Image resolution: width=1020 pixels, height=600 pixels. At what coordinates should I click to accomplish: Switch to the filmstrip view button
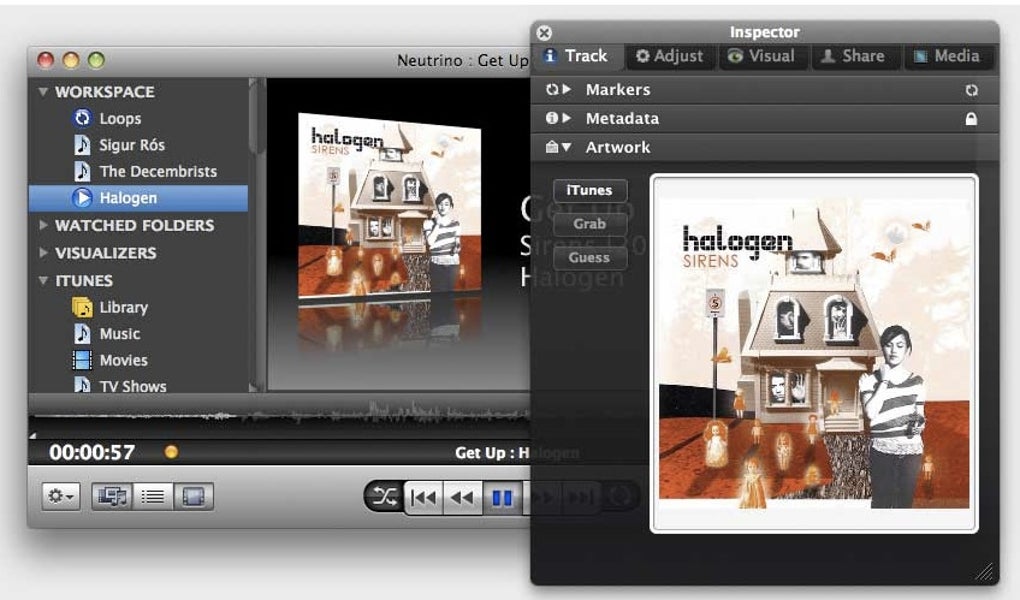pyautogui.click(x=193, y=497)
